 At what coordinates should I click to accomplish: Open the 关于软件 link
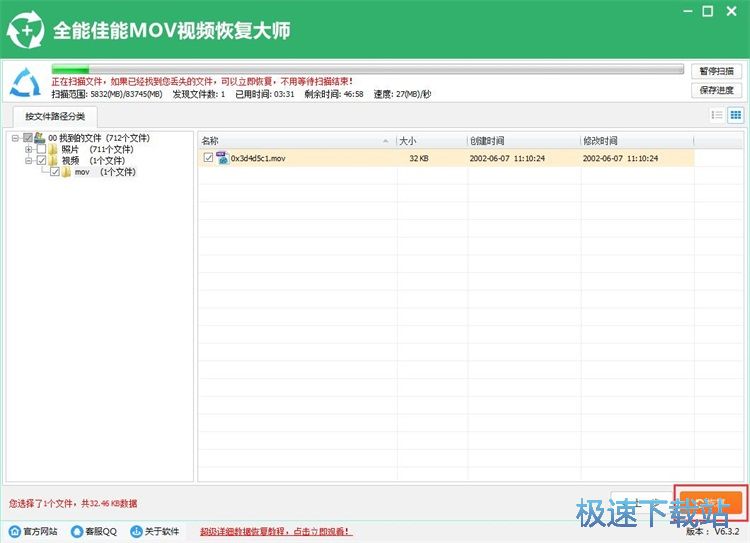[162, 531]
